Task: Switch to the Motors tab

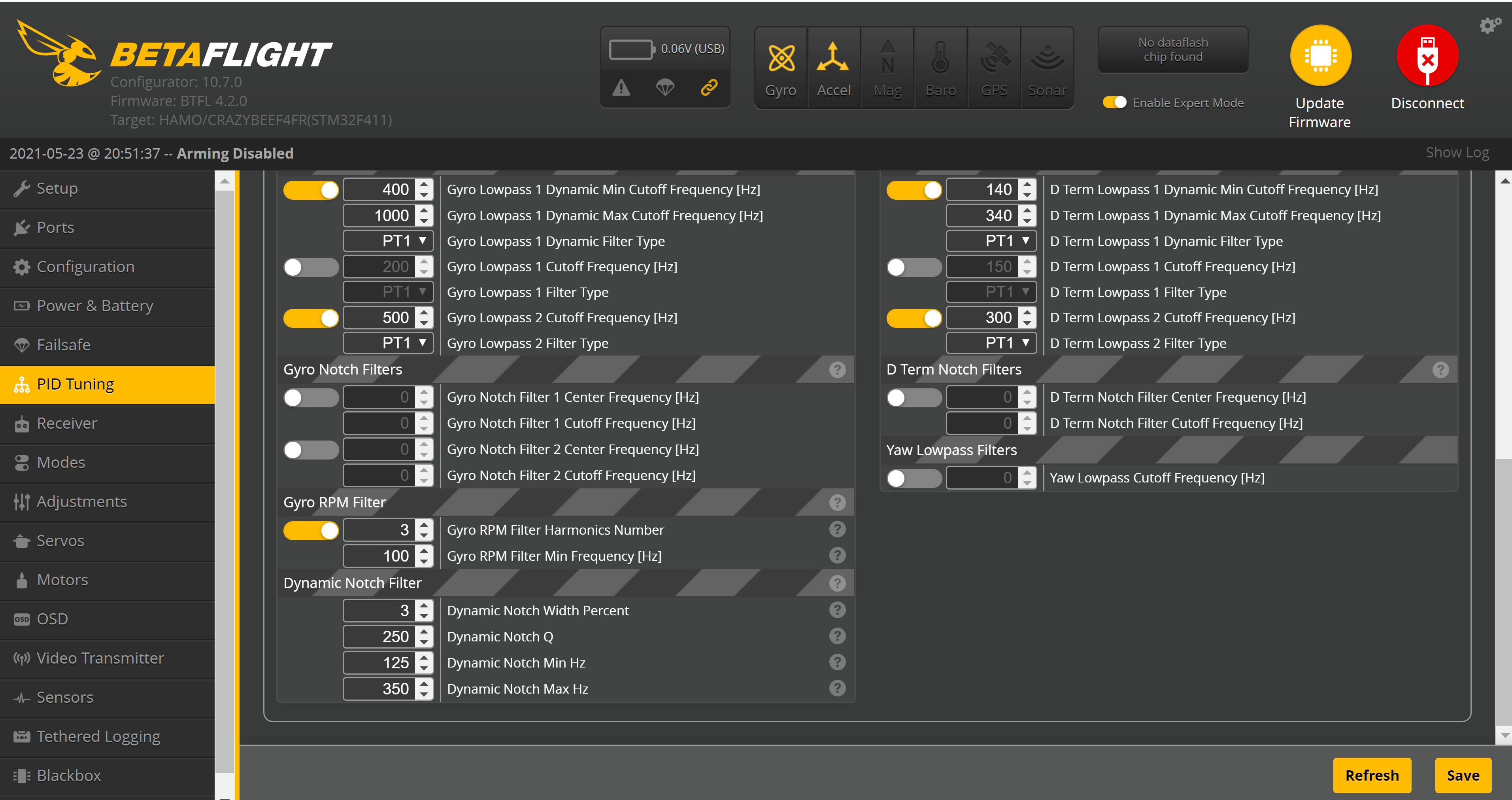Action: (x=108, y=580)
